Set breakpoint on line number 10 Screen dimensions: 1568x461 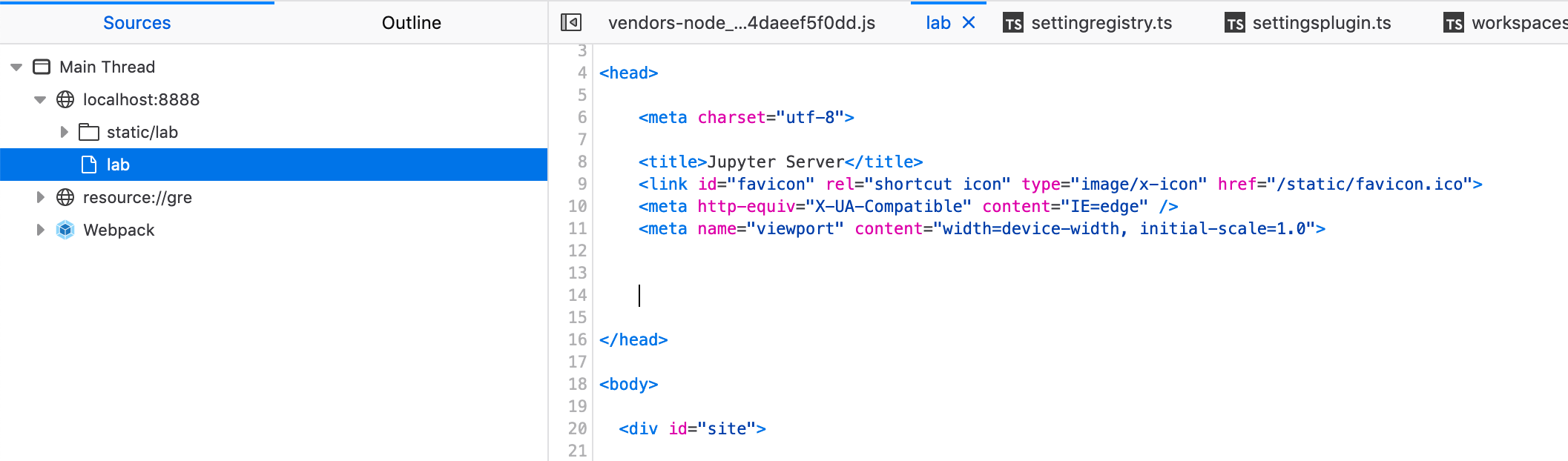point(578,206)
